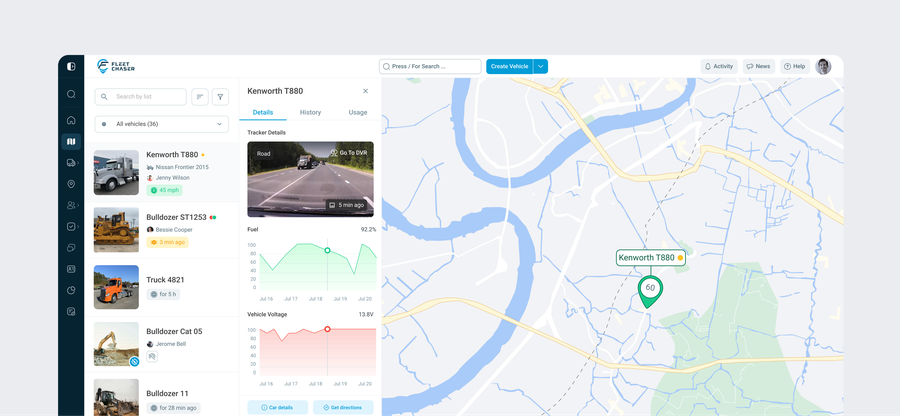Click the 'for 5 h' idle badge

pyautogui.click(x=163, y=294)
